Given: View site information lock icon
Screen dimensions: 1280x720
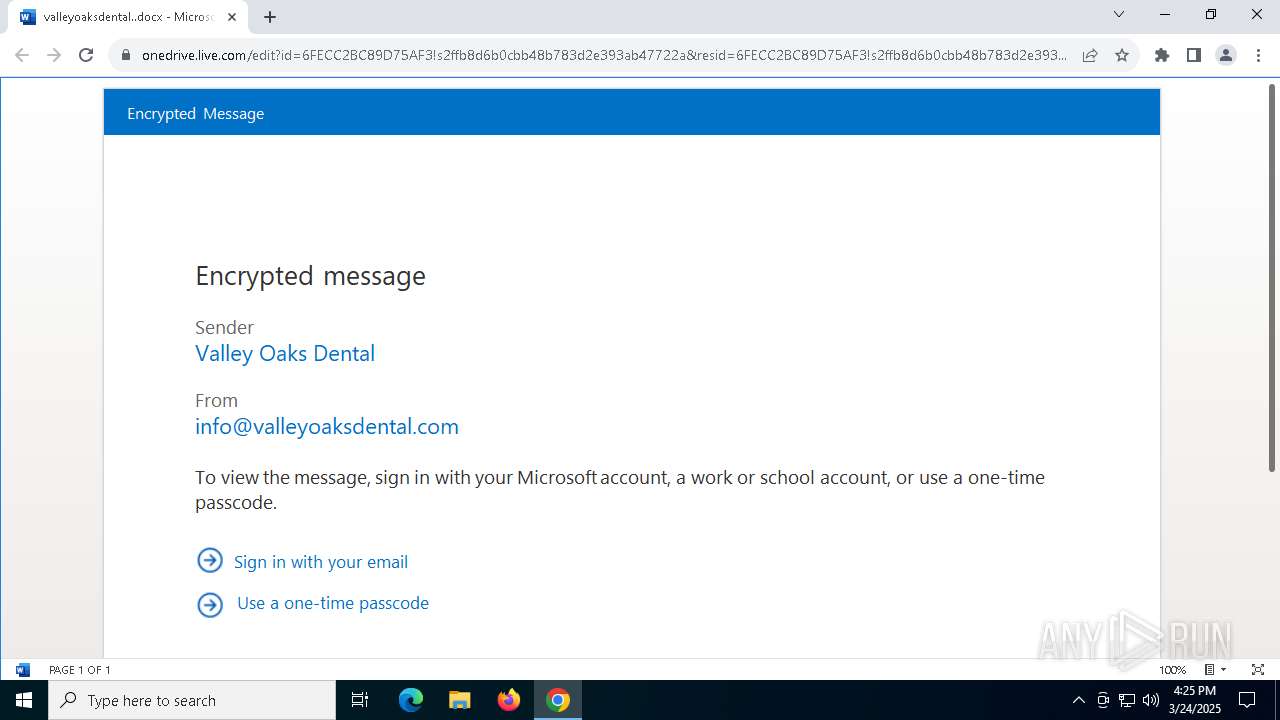Looking at the screenshot, I should (125, 55).
